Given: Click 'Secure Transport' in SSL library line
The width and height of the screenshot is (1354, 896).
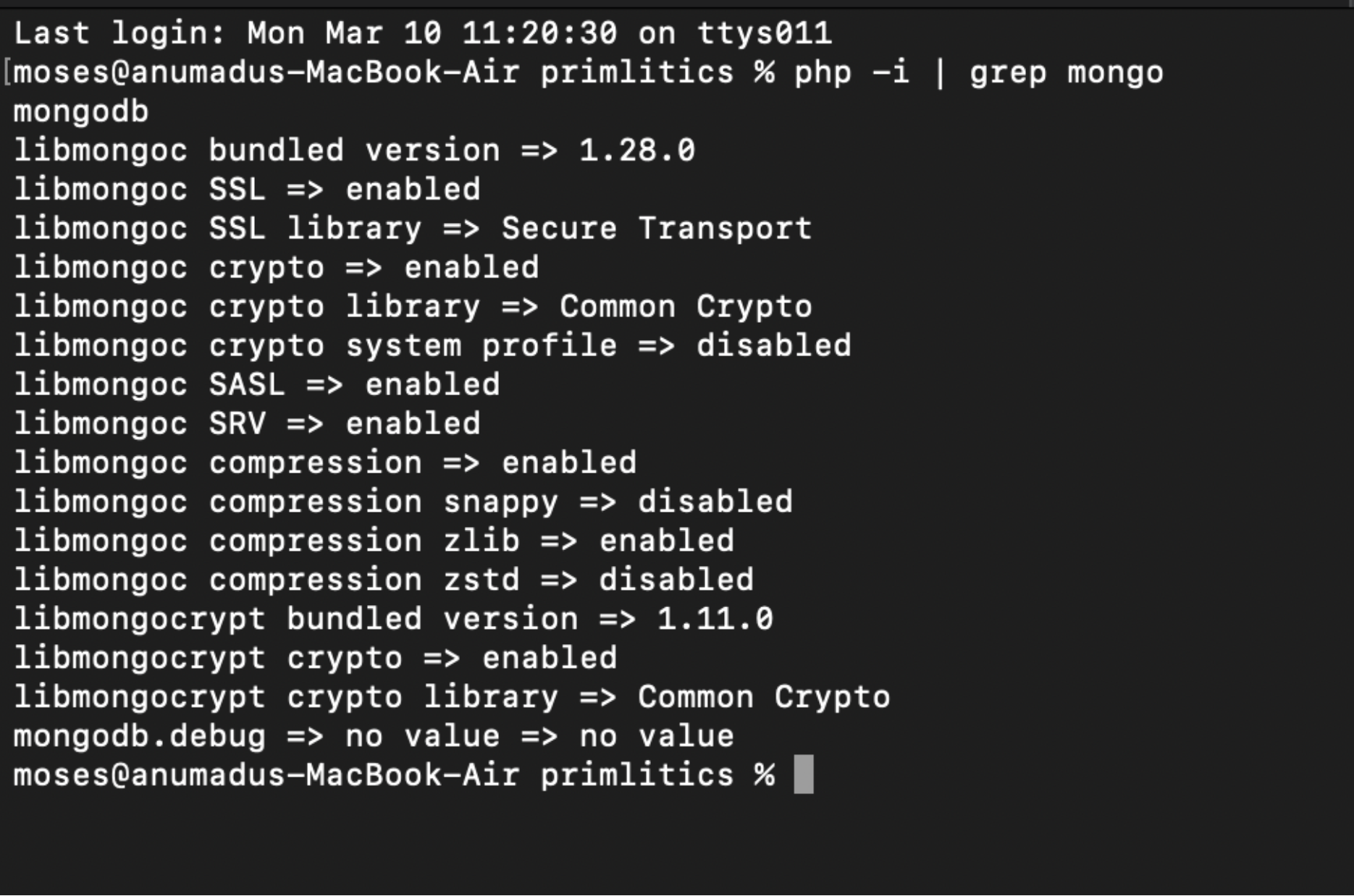Looking at the screenshot, I should pyautogui.click(x=657, y=229).
